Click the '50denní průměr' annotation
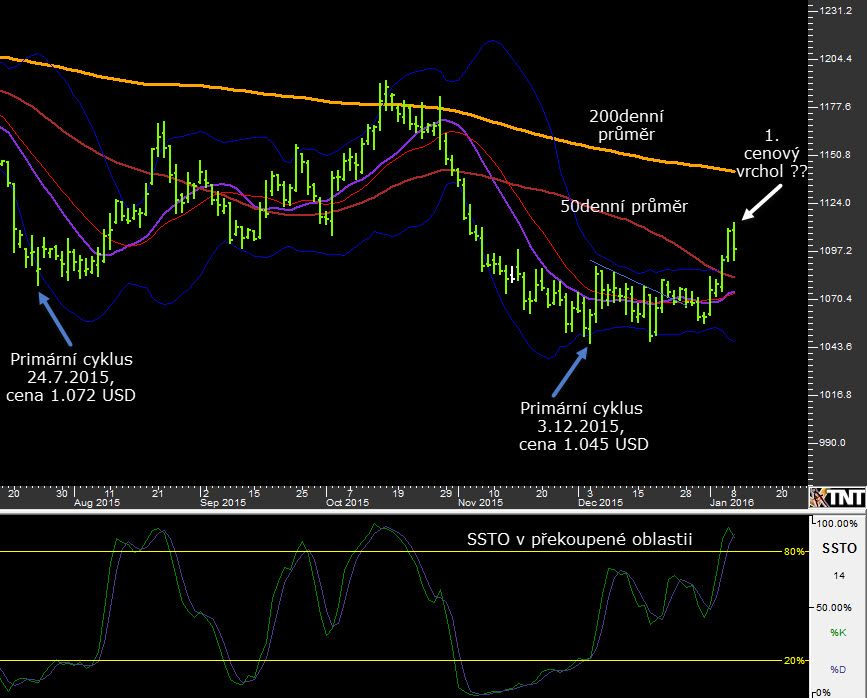 pos(624,206)
